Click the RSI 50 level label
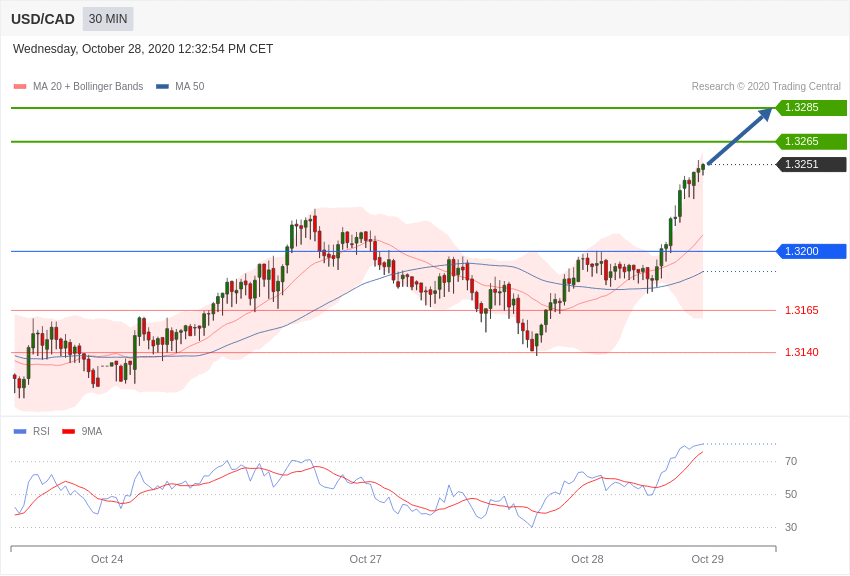 click(791, 494)
